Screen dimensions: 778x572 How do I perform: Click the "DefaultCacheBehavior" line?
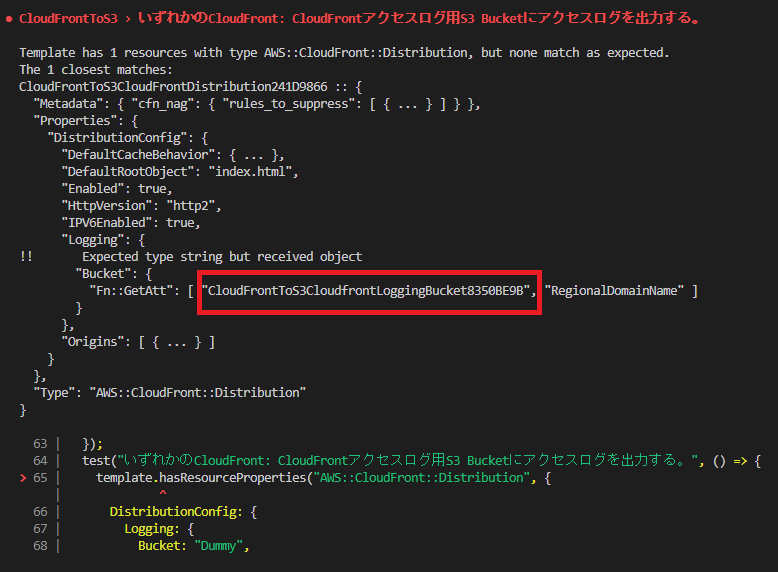click(x=173, y=155)
